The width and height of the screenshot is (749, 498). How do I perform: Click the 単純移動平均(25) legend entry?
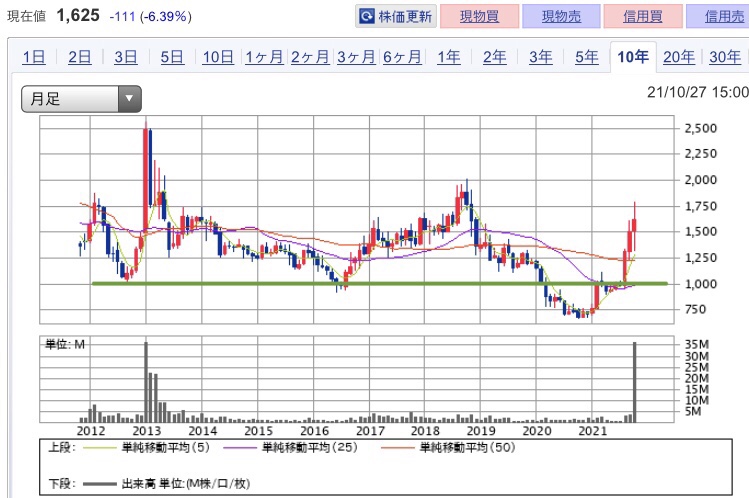(290, 447)
